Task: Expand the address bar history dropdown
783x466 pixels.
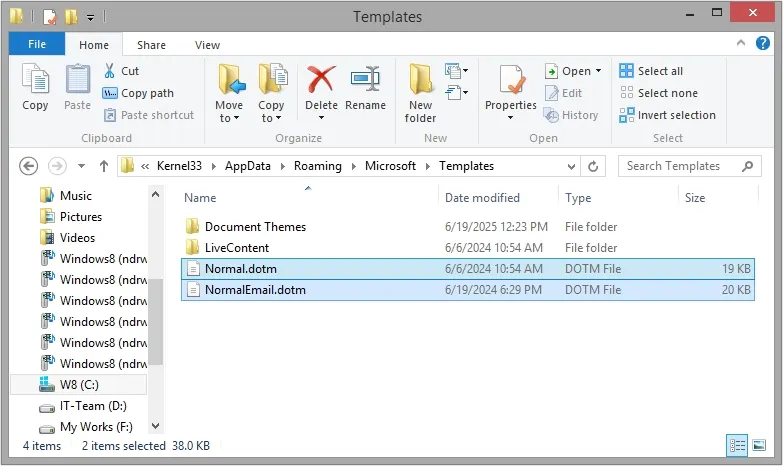Action: (571, 166)
